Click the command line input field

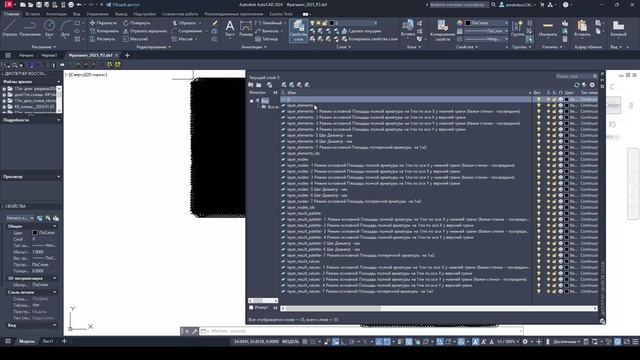tap(361, 331)
